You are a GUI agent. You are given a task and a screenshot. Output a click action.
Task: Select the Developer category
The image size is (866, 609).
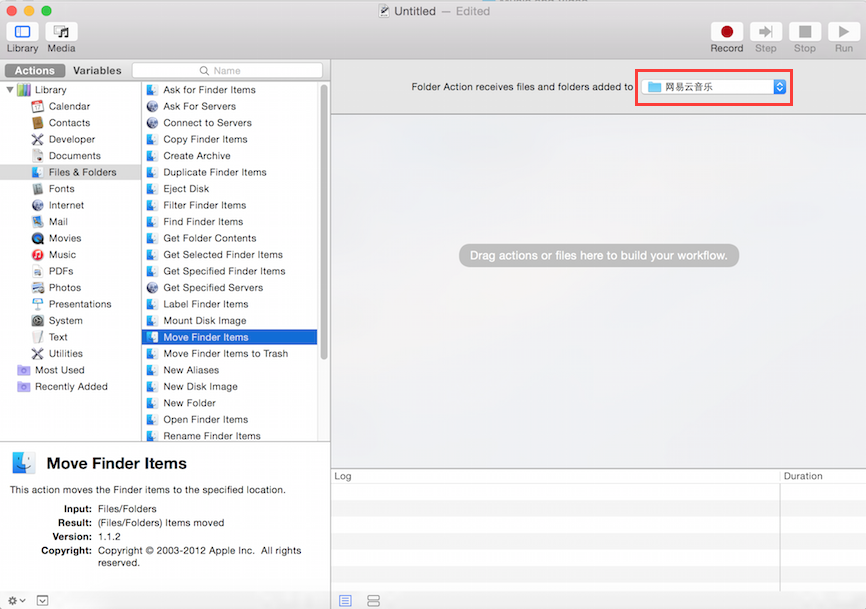[72, 139]
